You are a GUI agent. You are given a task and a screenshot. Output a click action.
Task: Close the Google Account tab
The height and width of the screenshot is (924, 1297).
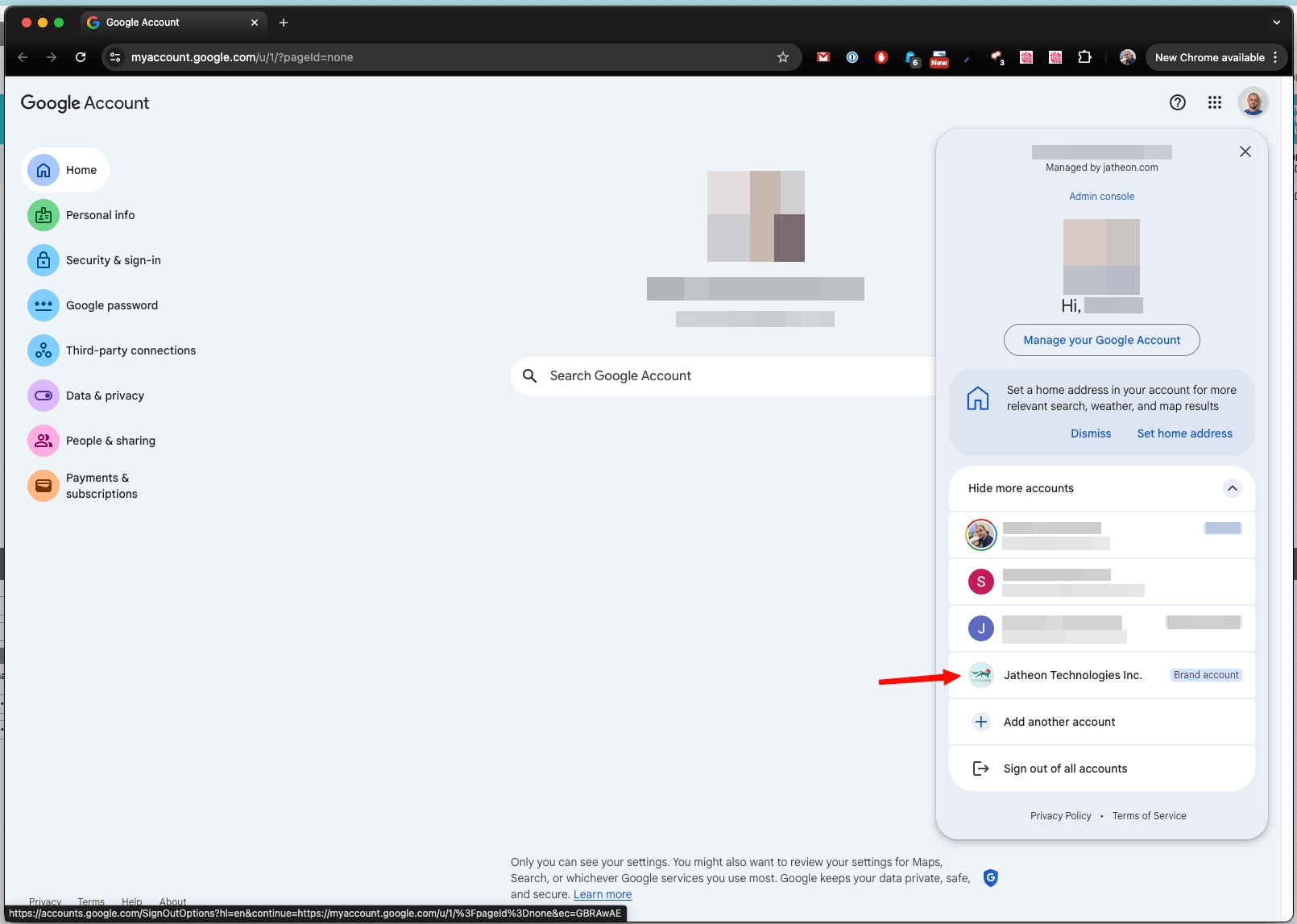(x=255, y=23)
